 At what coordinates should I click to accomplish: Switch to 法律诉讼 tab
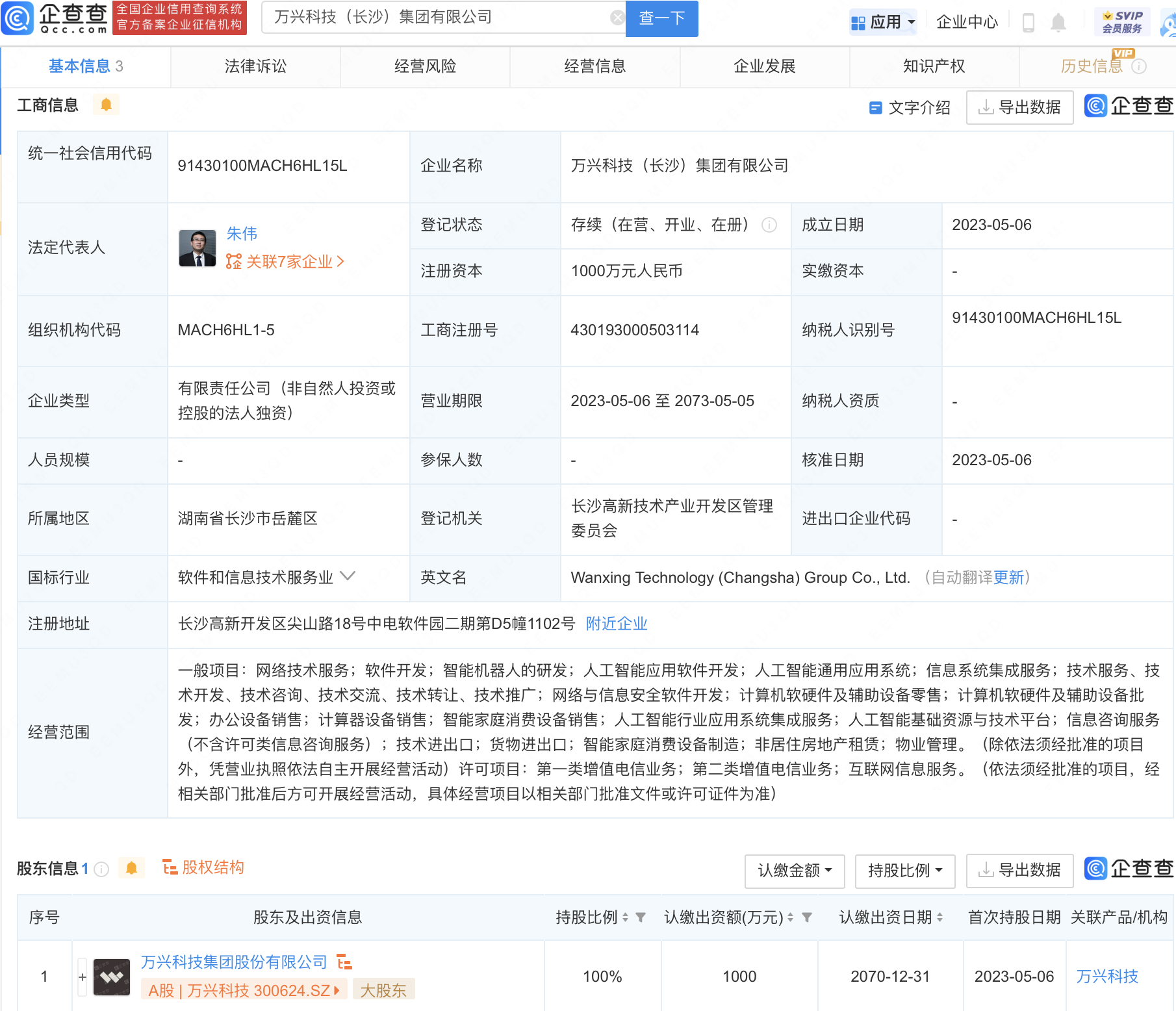[255, 66]
